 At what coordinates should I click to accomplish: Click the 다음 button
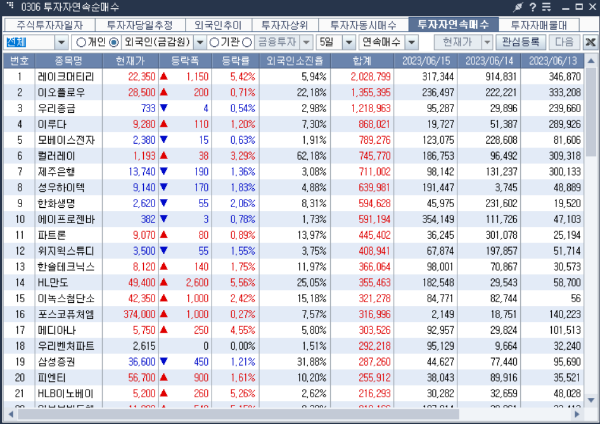tap(564, 42)
